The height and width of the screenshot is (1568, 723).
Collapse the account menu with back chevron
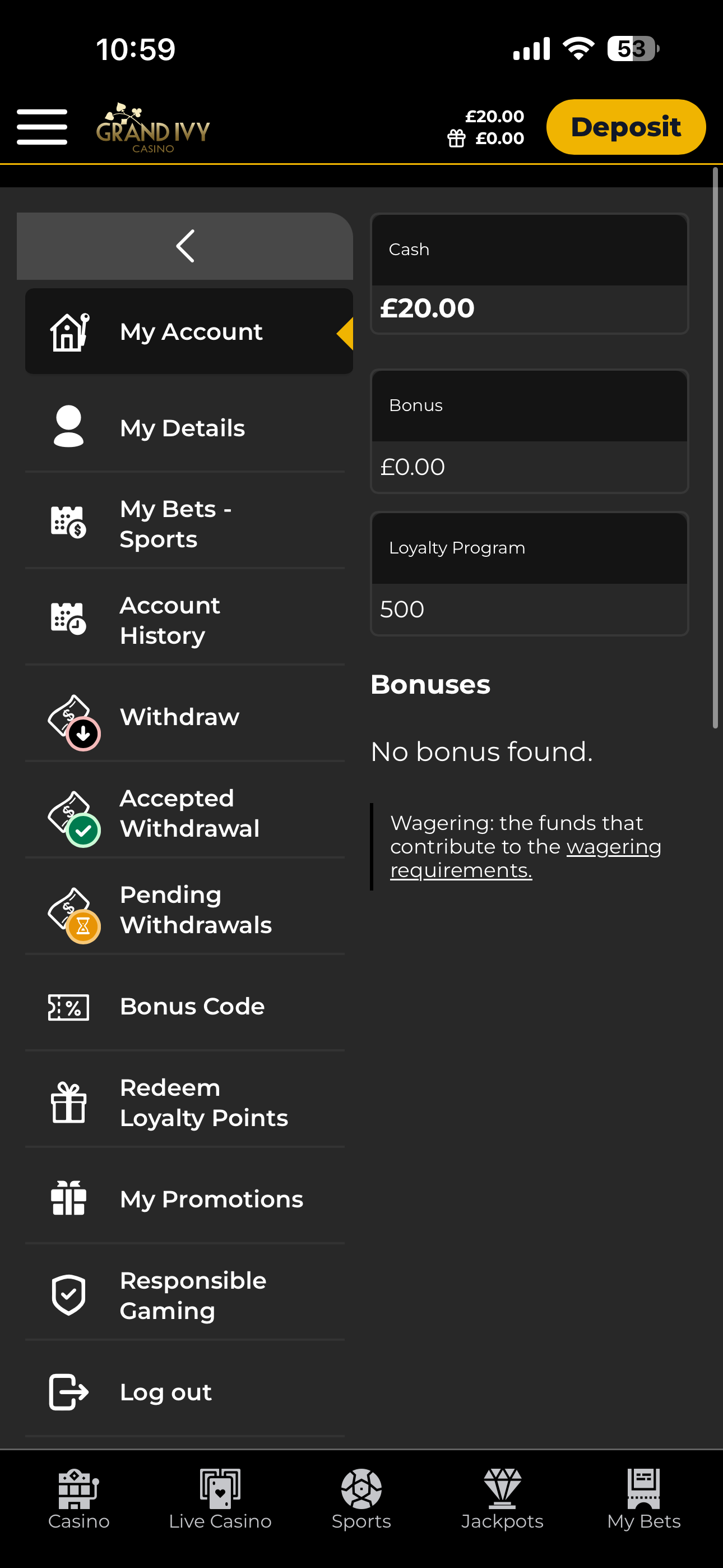tap(185, 247)
